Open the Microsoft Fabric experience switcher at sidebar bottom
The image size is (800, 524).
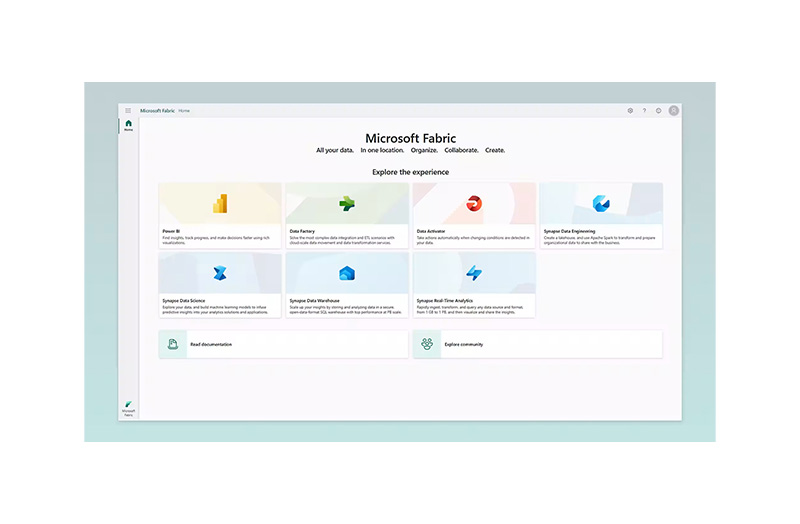point(129,409)
